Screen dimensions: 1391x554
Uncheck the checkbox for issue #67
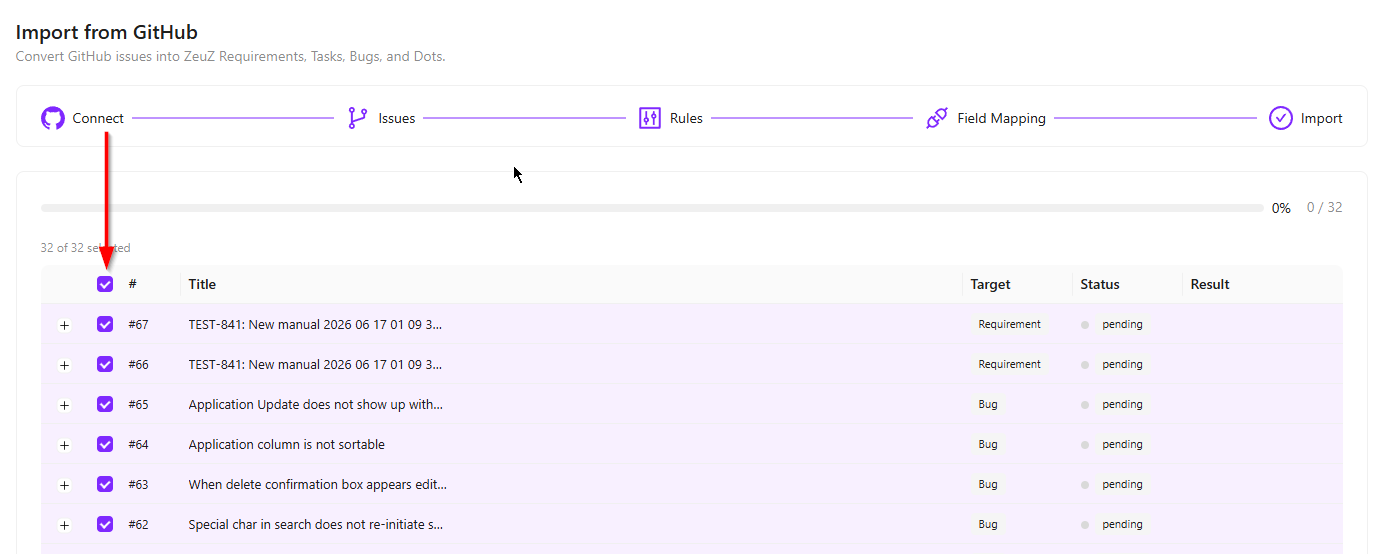coord(105,324)
